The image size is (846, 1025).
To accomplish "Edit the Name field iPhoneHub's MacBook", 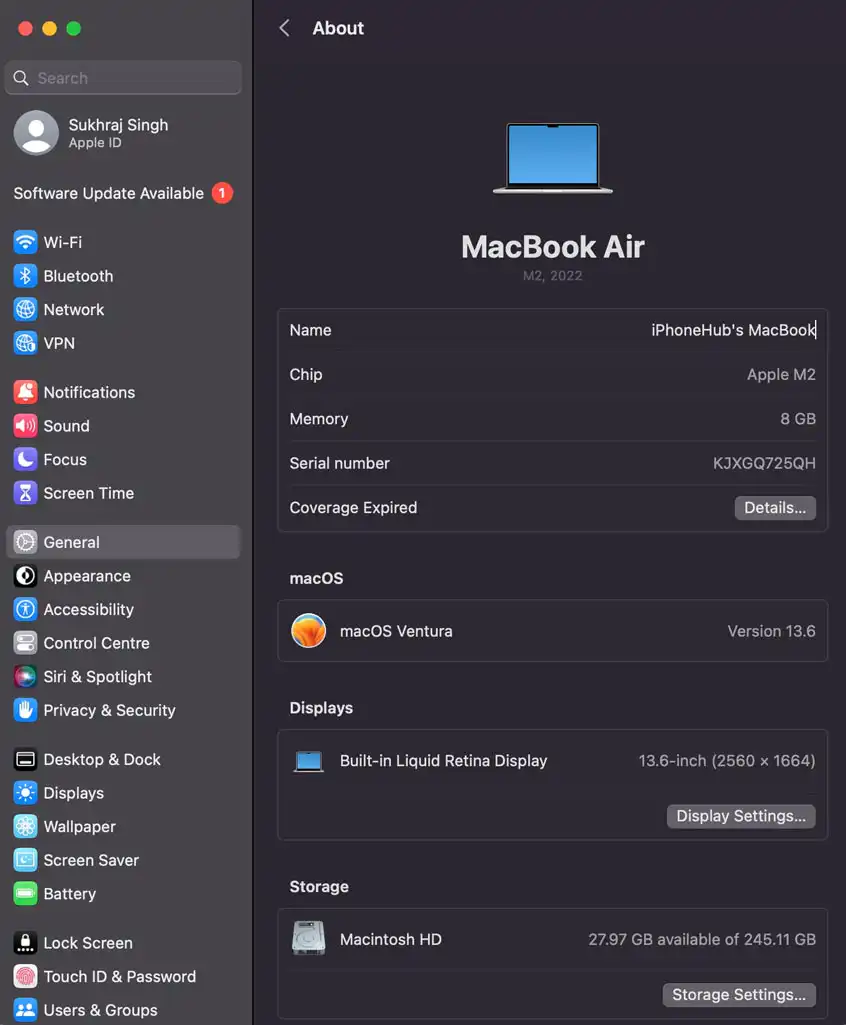I will tap(732, 330).
